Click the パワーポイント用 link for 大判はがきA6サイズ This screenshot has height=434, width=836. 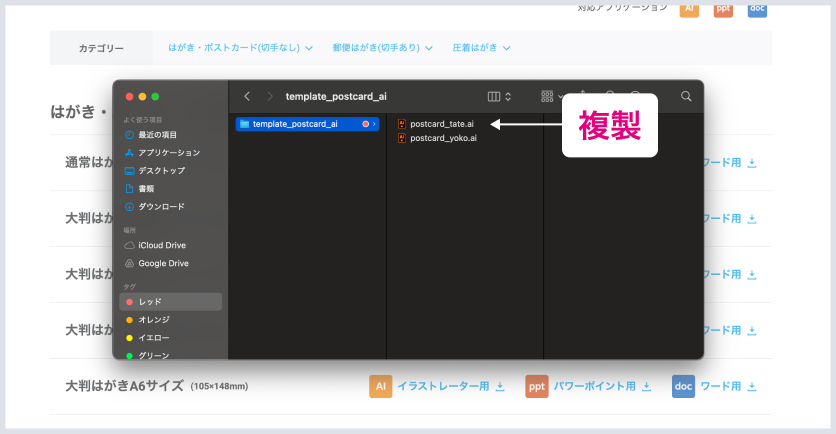pos(594,386)
